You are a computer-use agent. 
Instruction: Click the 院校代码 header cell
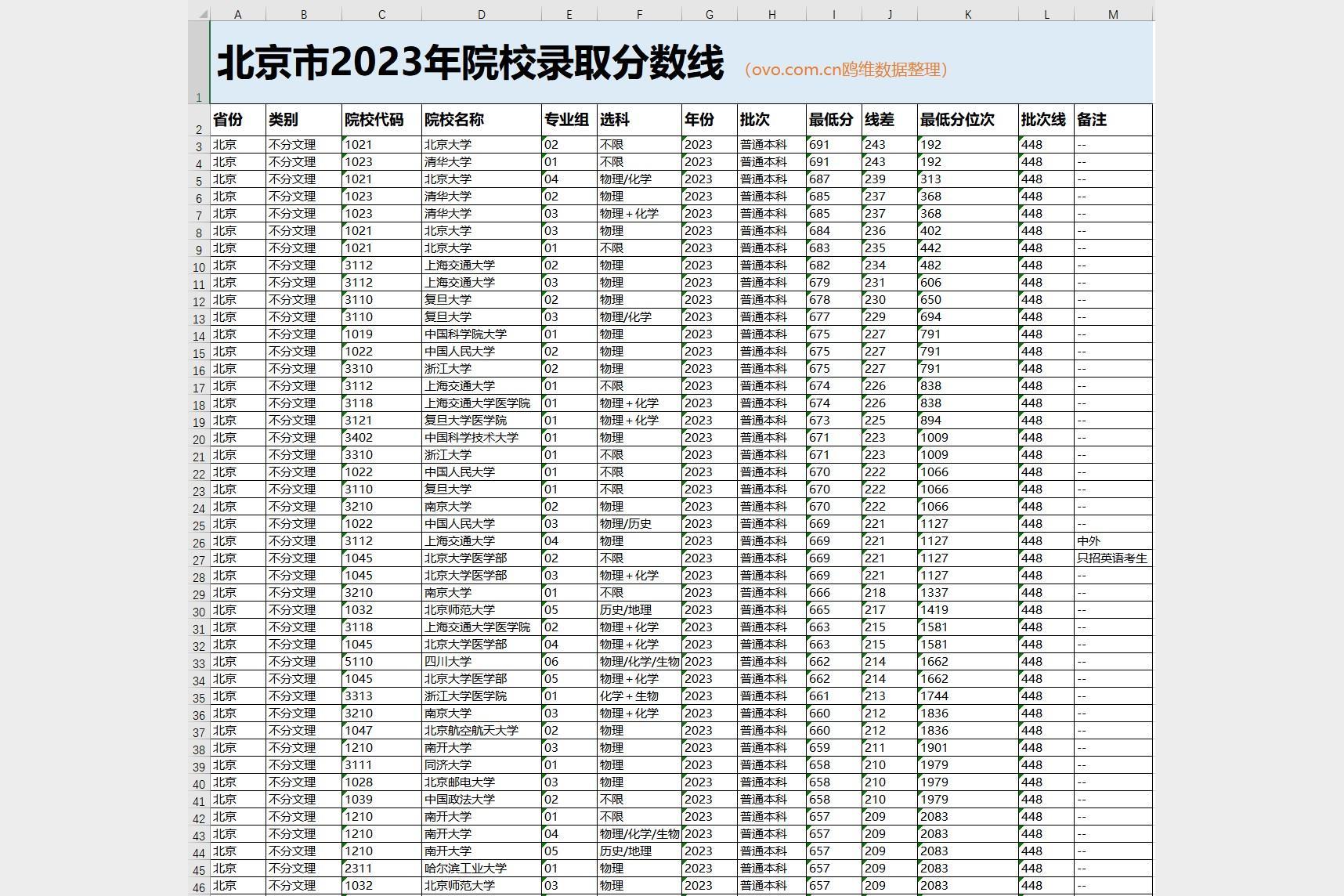381,120
